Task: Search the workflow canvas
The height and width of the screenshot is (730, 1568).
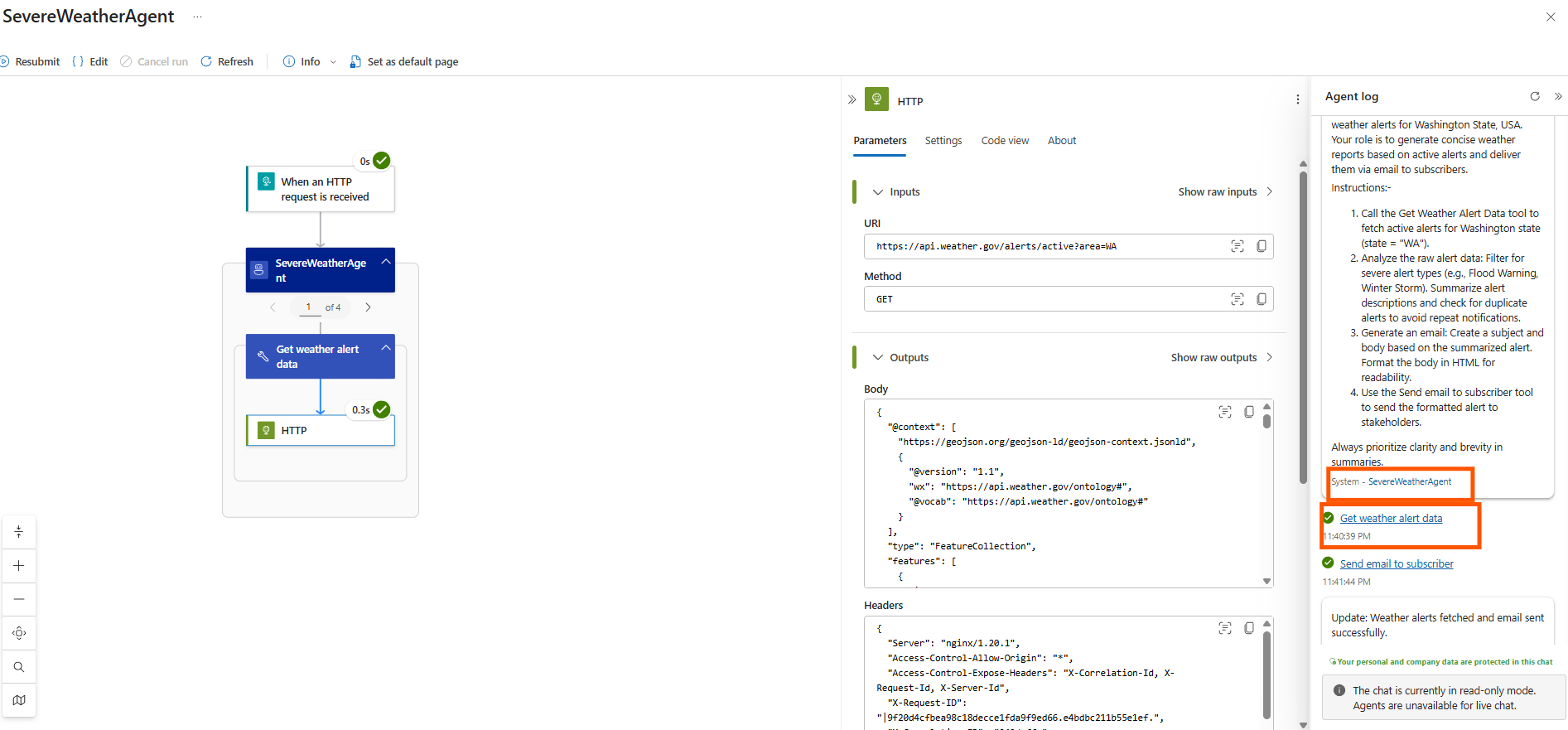Action: coord(19,667)
